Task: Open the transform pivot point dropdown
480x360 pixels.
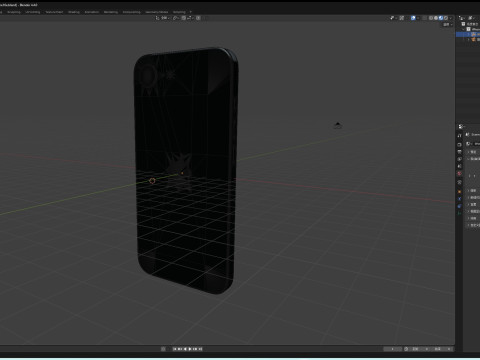Action: pos(176,18)
